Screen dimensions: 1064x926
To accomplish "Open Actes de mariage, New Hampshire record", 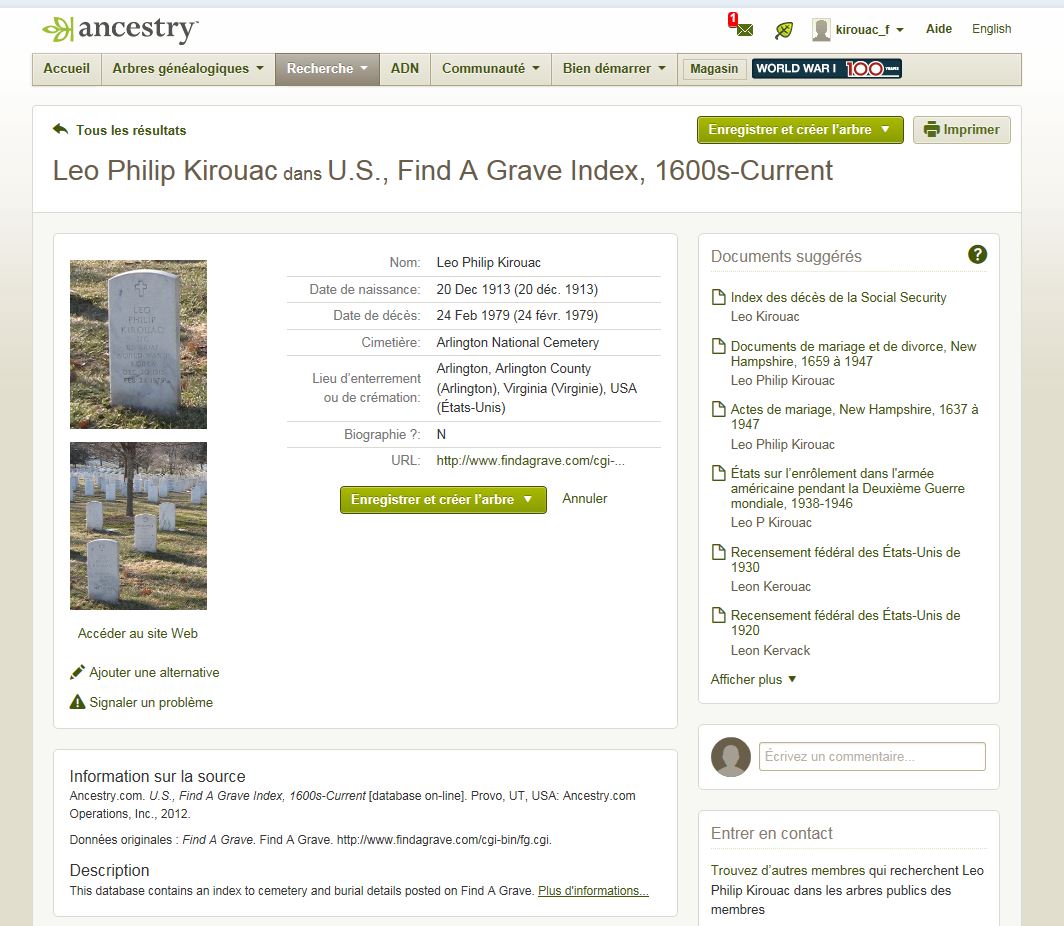I will point(854,417).
